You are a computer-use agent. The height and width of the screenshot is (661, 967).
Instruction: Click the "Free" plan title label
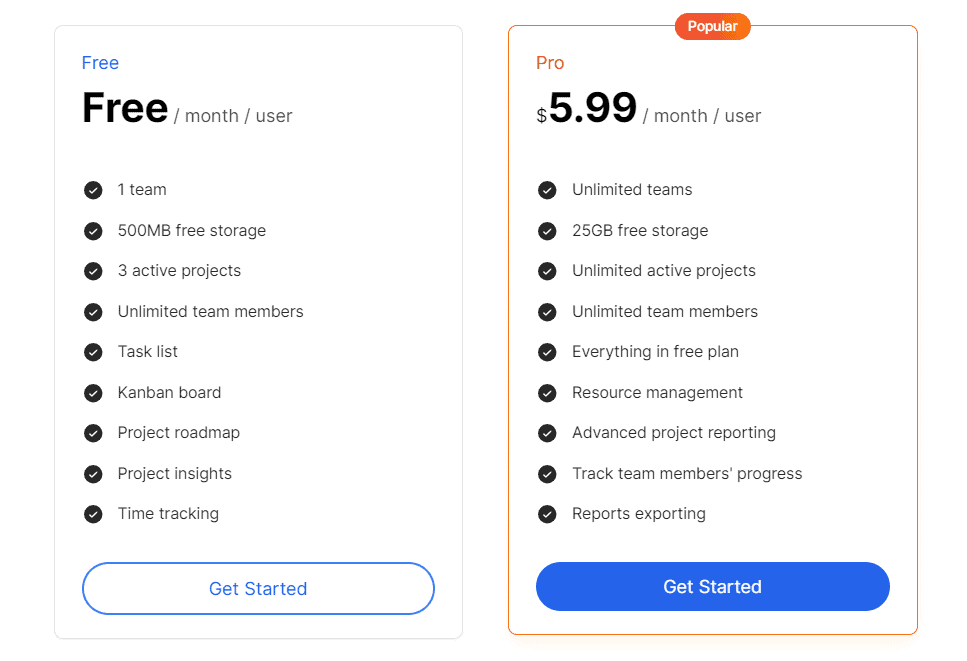100,62
